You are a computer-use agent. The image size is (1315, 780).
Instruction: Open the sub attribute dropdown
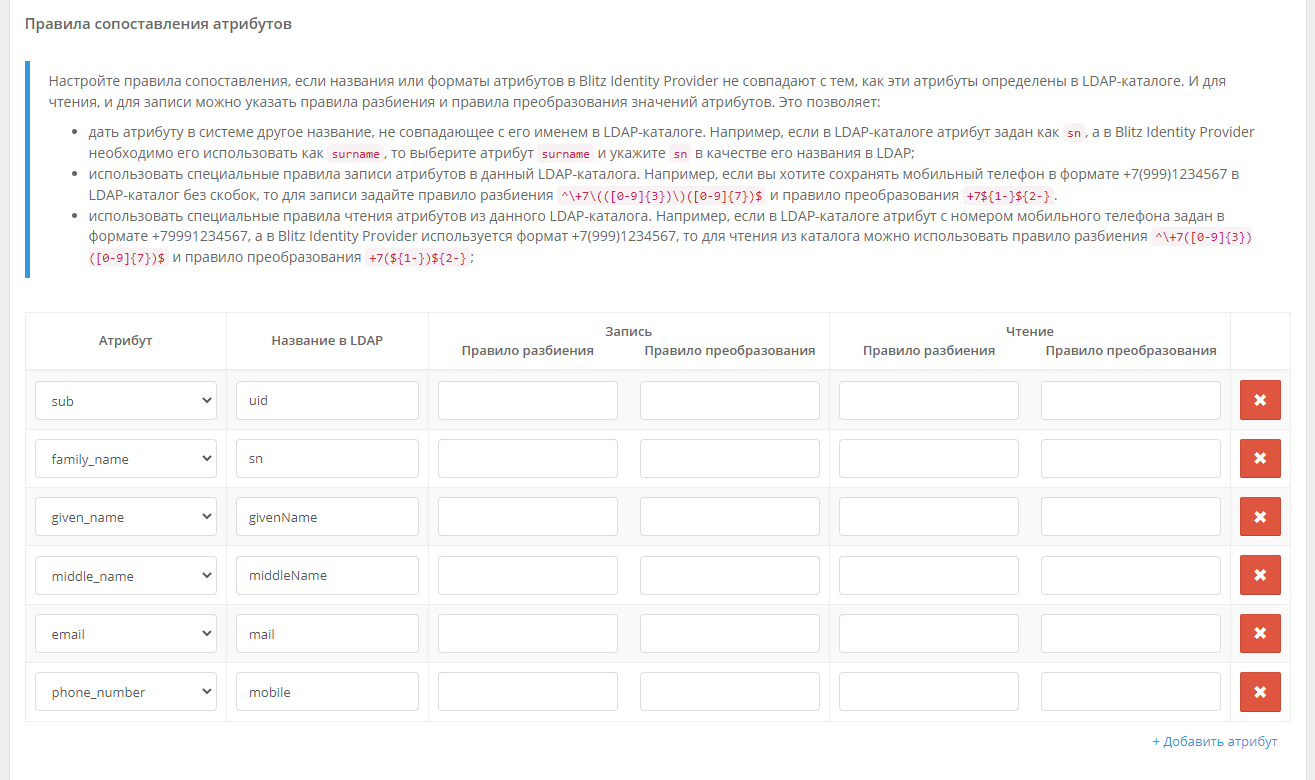click(126, 400)
